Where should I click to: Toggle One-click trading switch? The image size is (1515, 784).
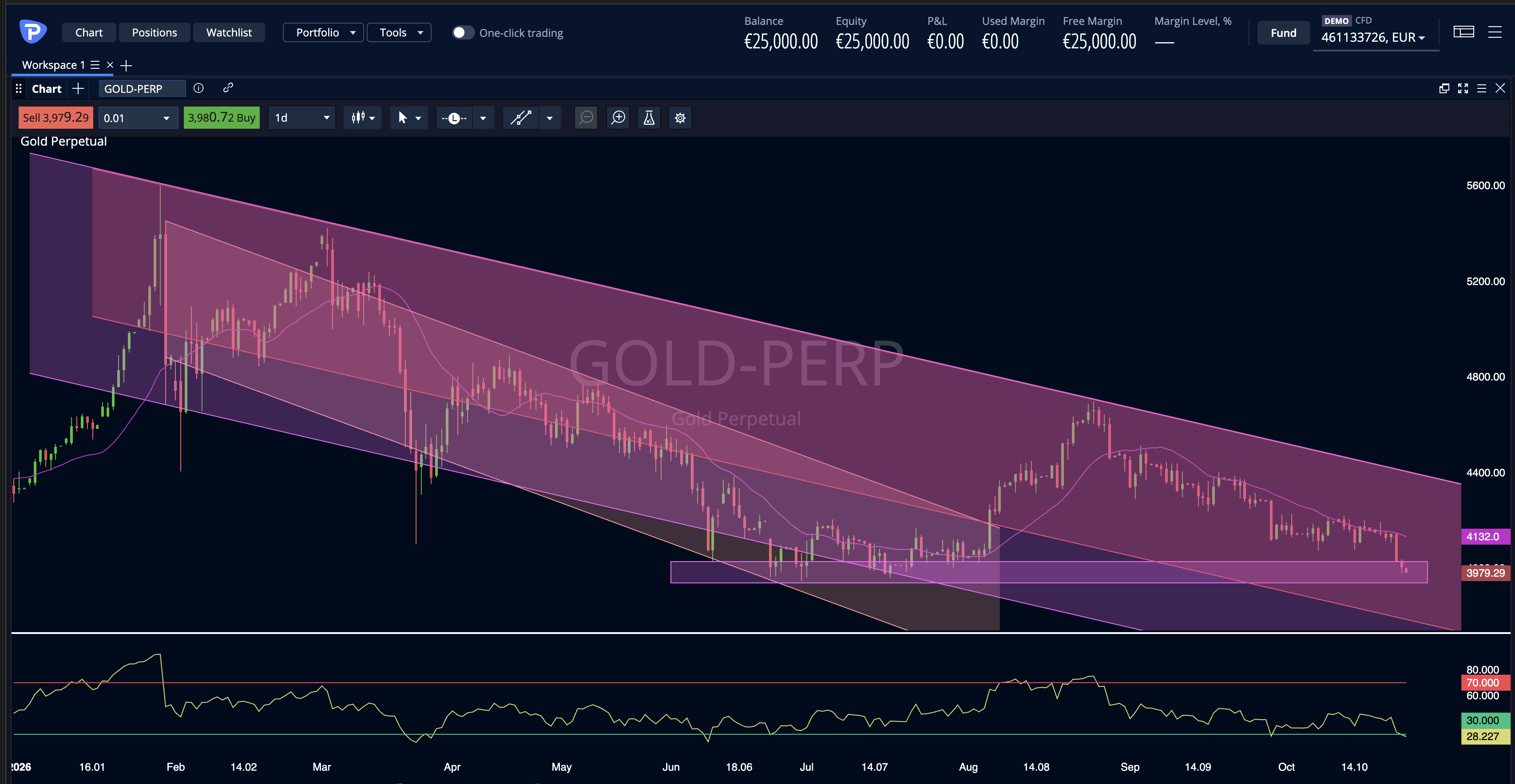tap(463, 32)
